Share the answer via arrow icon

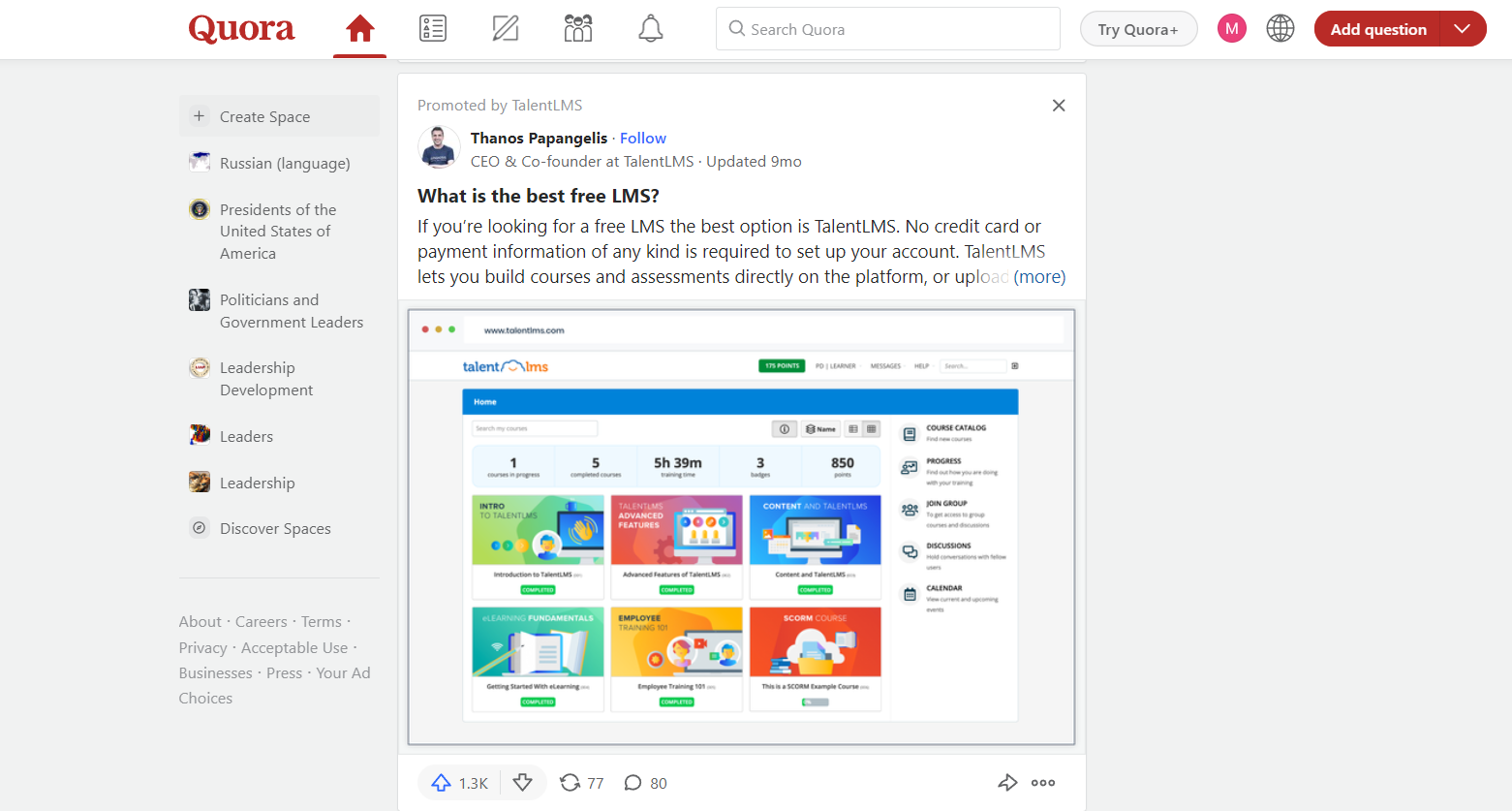pyautogui.click(x=1007, y=783)
